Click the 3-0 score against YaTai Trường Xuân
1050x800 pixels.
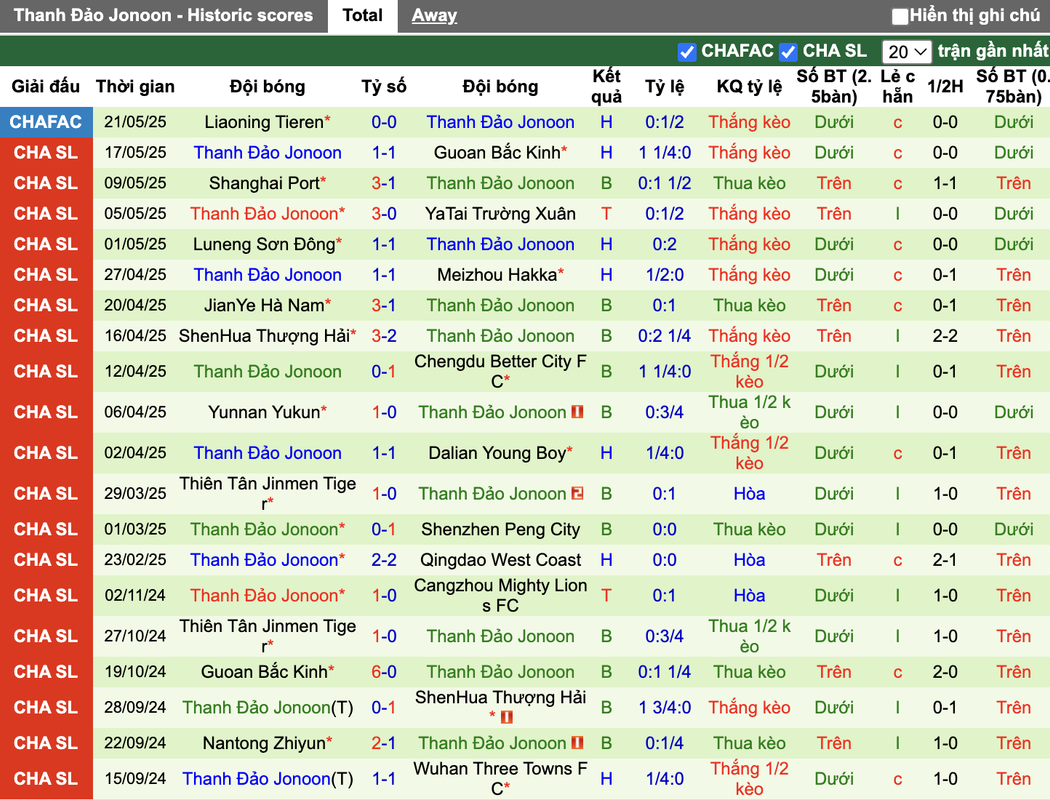[384, 214]
